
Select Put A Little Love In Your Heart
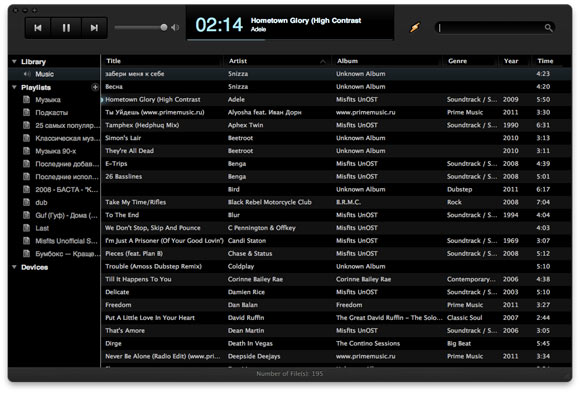[x=336, y=318]
